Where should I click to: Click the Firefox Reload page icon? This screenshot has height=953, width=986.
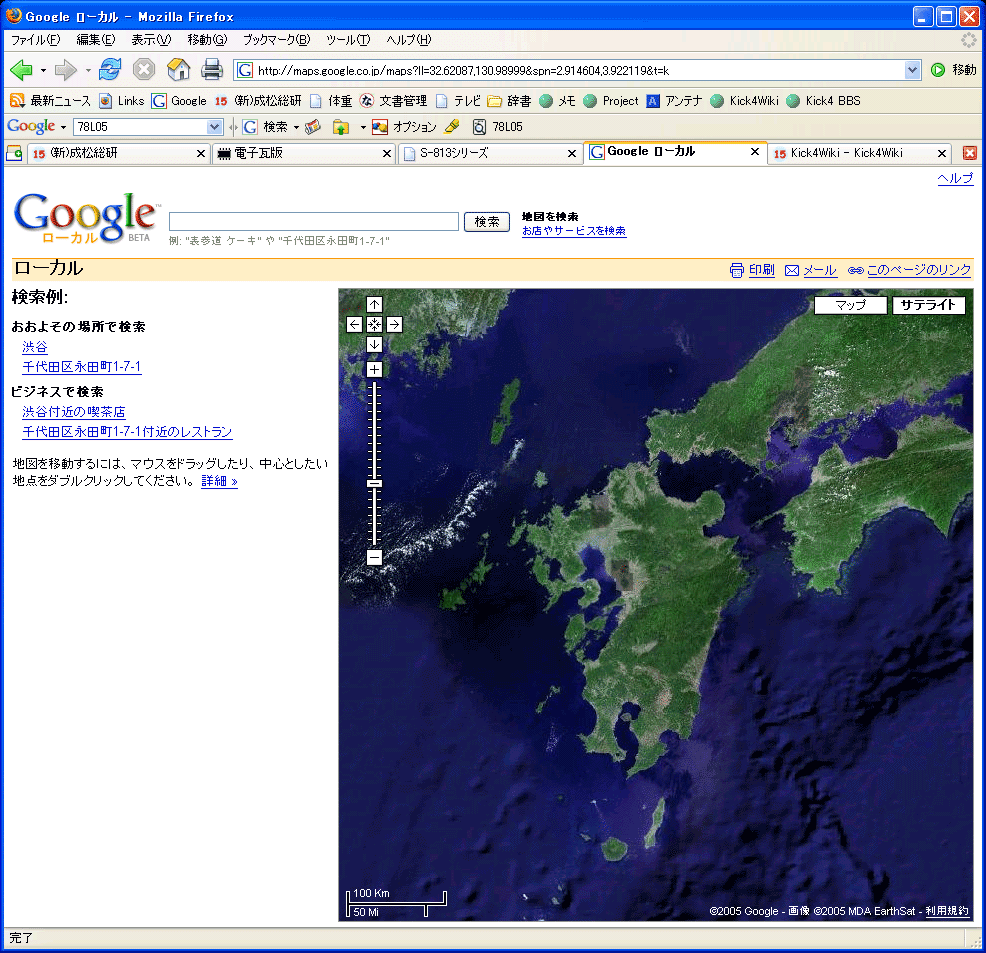(110, 69)
